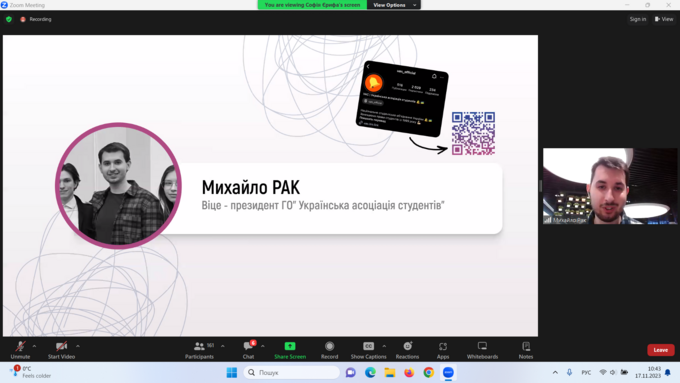Open the weather widget showing 0°C
Image resolution: width=680 pixels, height=383 pixels.
coord(30,372)
